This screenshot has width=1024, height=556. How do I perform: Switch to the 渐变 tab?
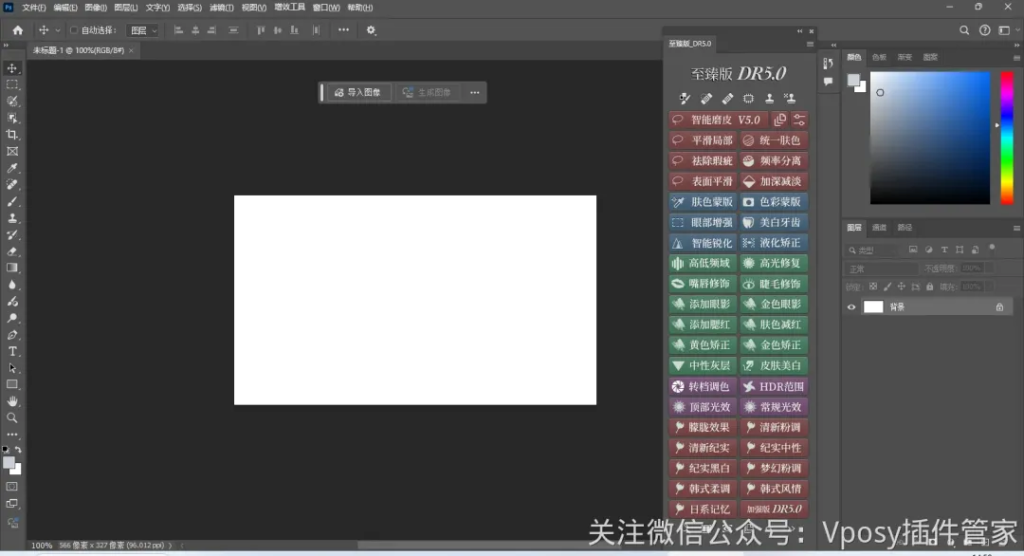904,57
